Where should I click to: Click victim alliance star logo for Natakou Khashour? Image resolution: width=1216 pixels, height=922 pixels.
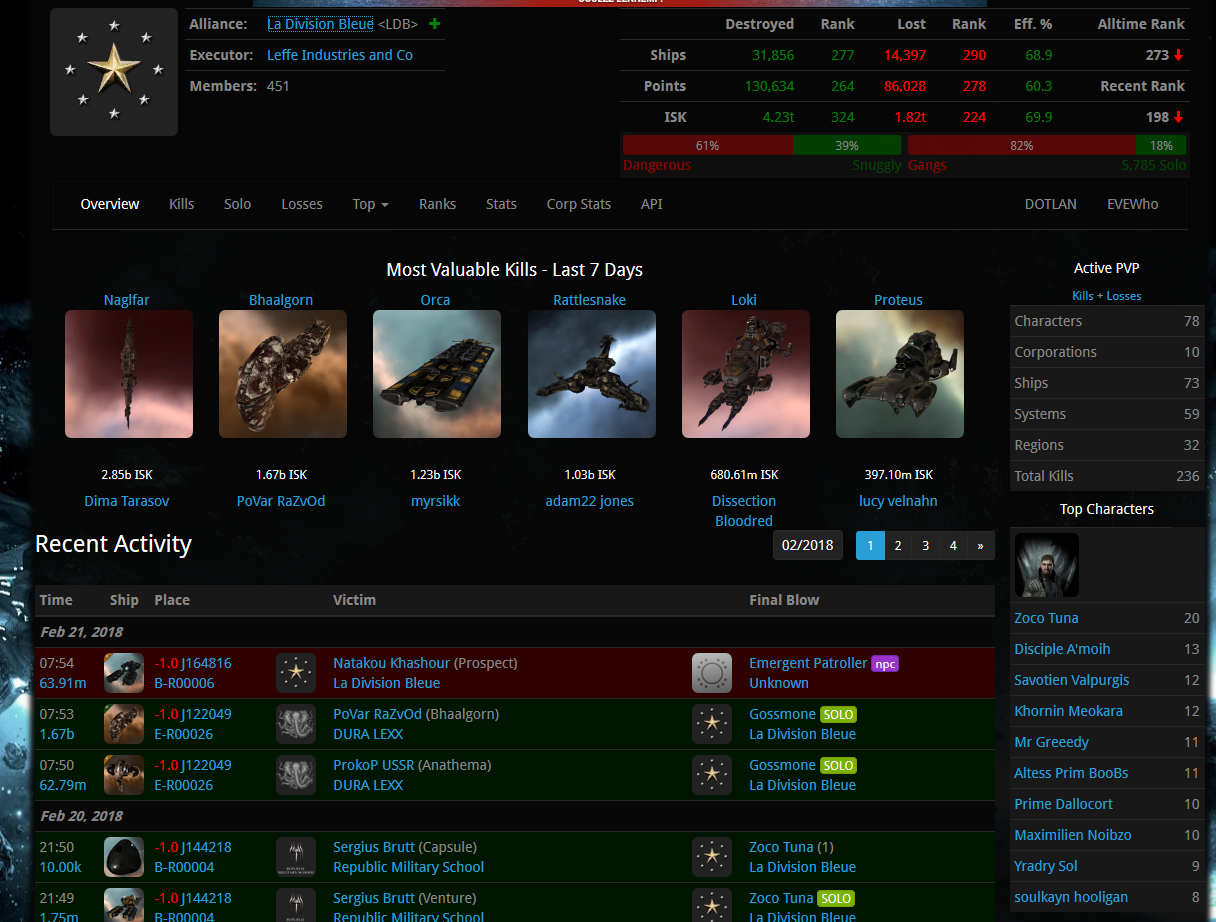click(x=296, y=673)
